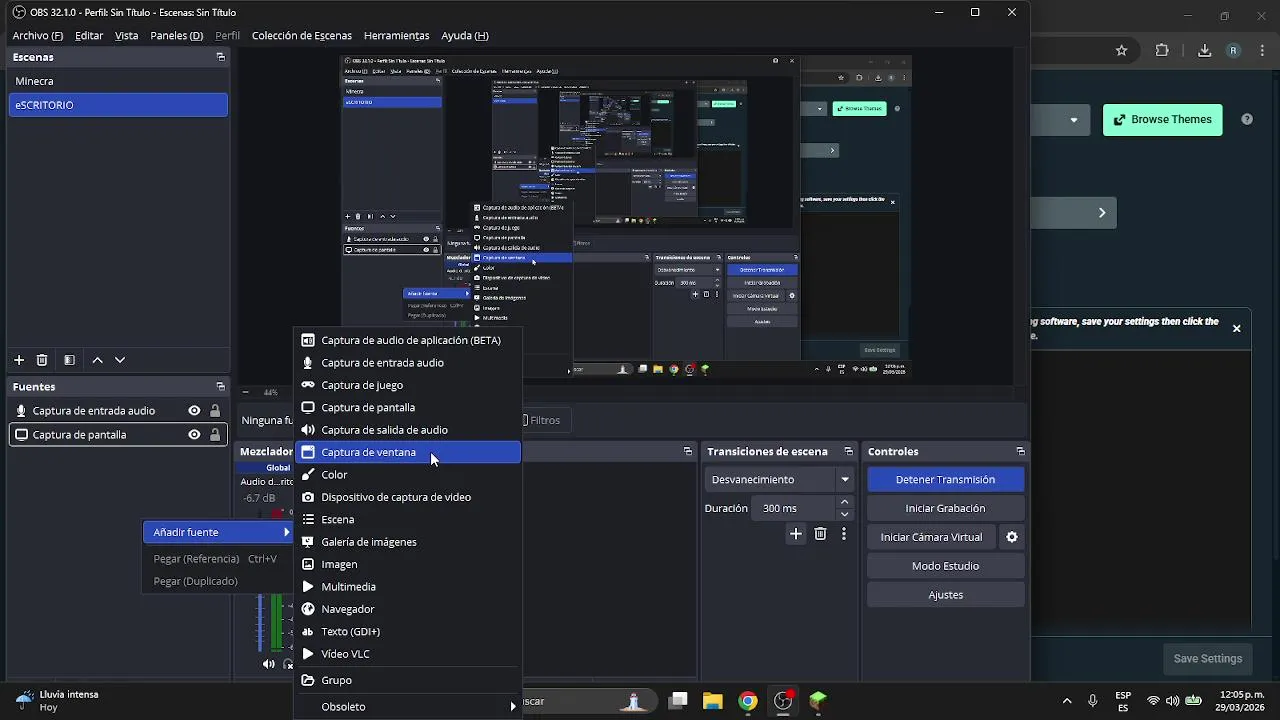
Task: Open virtual camera settings gear icon
Action: [1012, 537]
